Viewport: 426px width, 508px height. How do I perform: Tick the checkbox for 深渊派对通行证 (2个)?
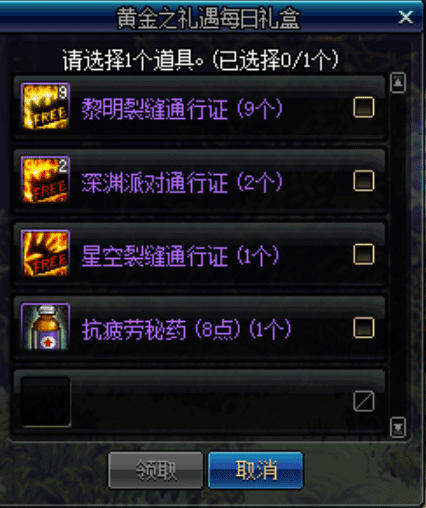pos(364,181)
